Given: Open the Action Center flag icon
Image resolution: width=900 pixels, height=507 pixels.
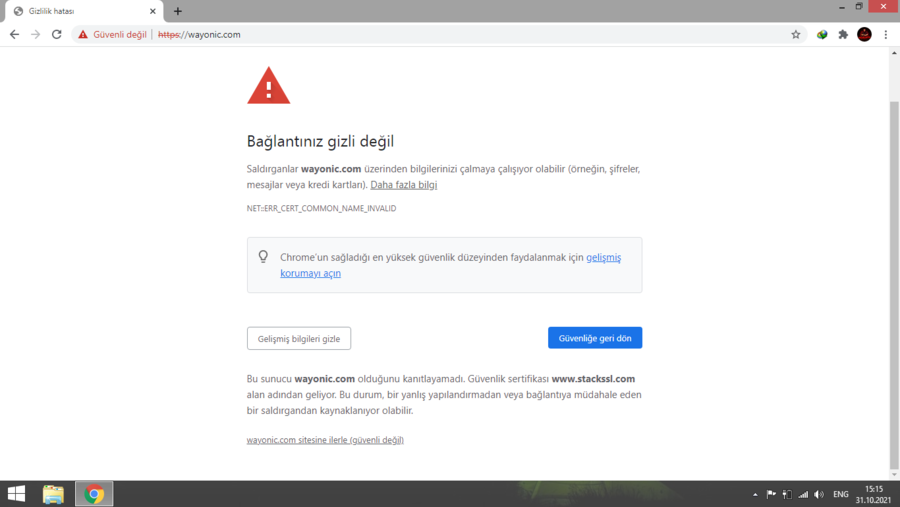Looking at the screenshot, I should 771,494.
